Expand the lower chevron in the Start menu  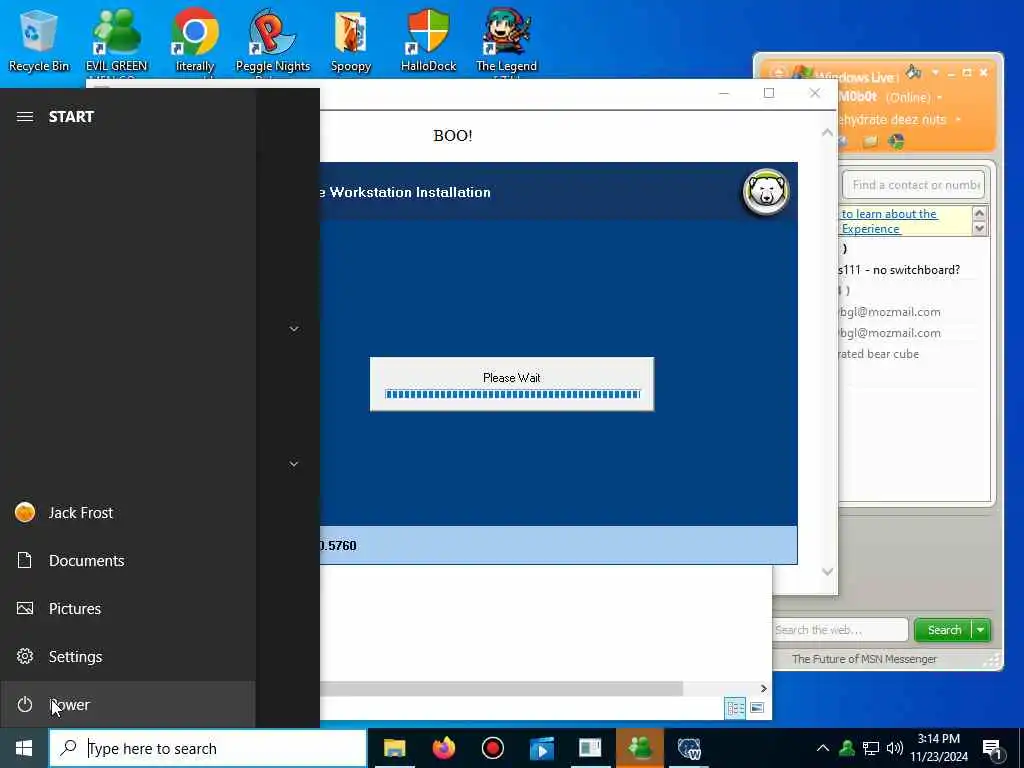294,464
